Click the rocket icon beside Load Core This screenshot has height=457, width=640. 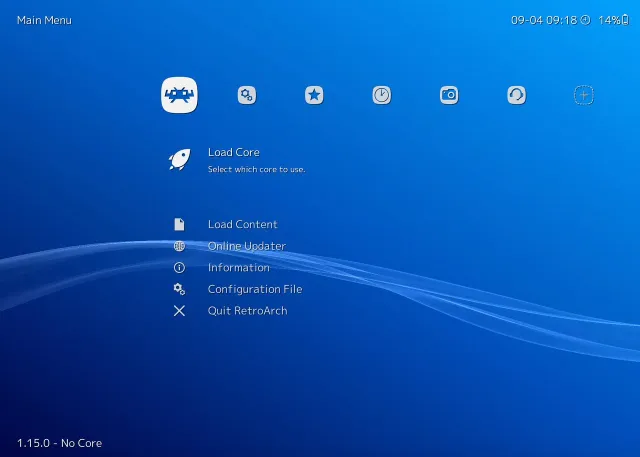pyautogui.click(x=180, y=159)
